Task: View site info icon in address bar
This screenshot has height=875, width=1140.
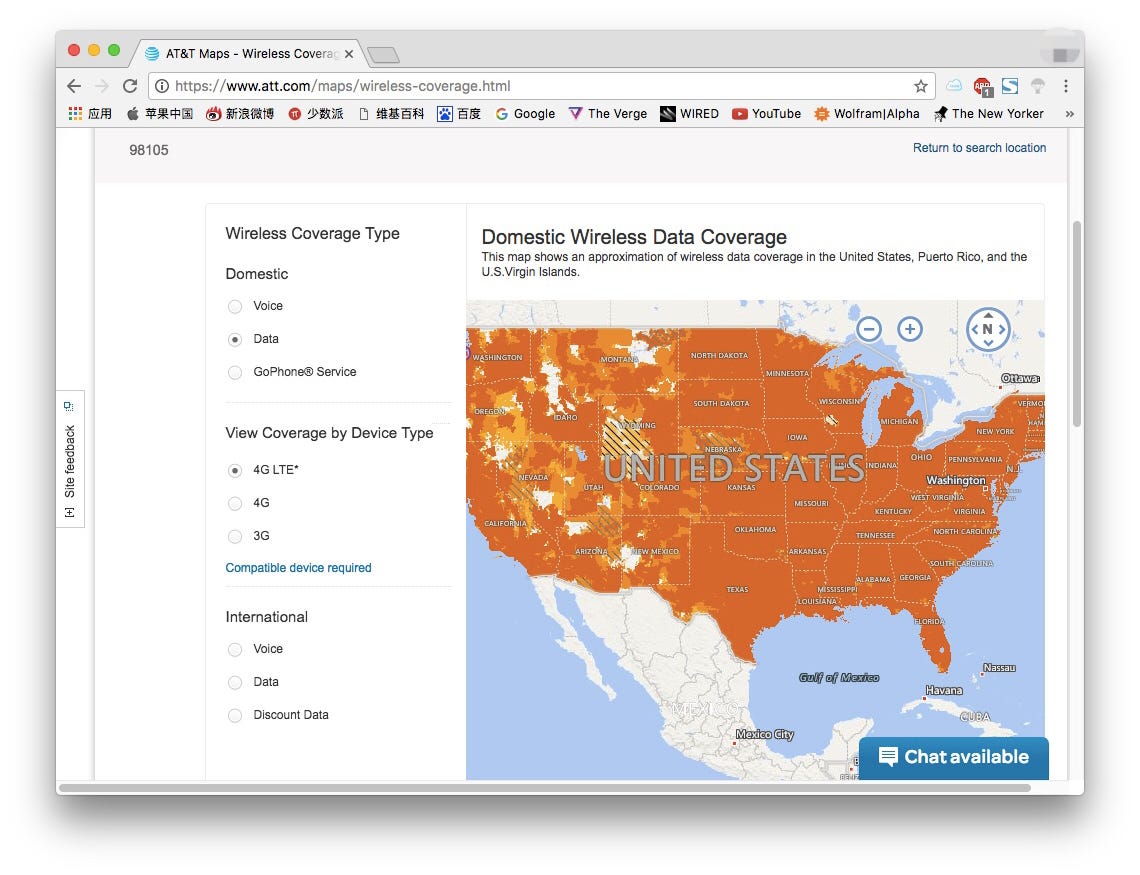Action: [x=162, y=86]
